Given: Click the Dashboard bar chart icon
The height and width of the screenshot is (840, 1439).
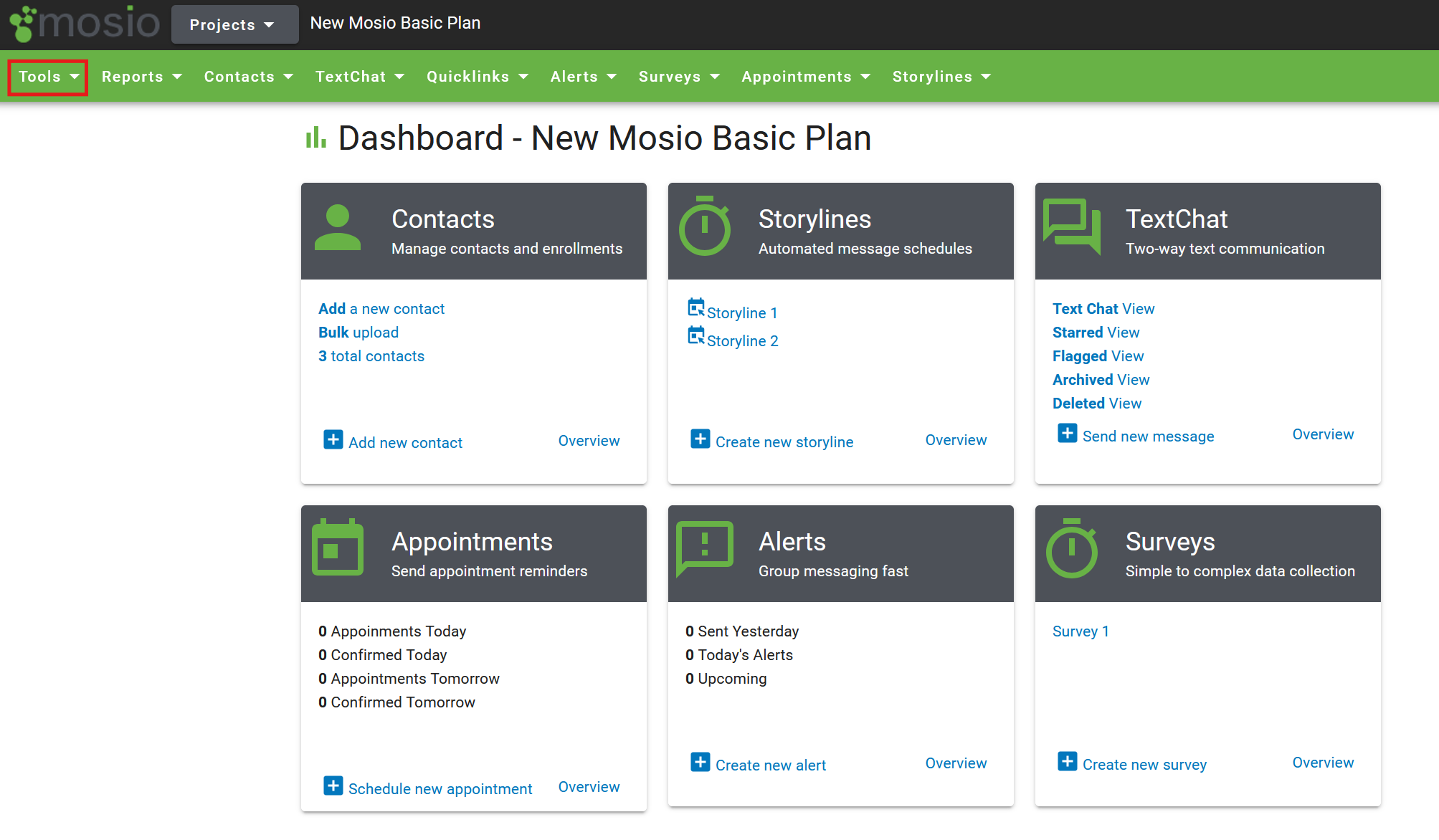Looking at the screenshot, I should click(x=315, y=138).
